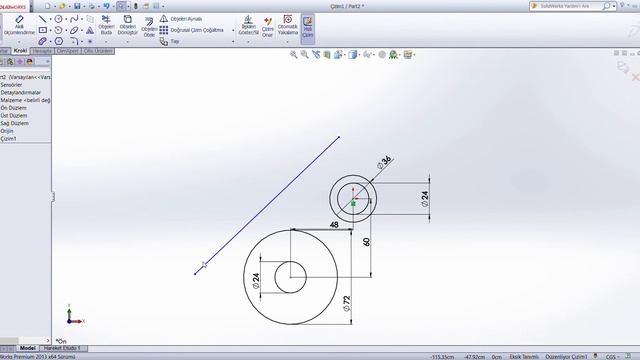Select the Sketch Fillet tool
The width and height of the screenshot is (640, 360).
(74, 41)
